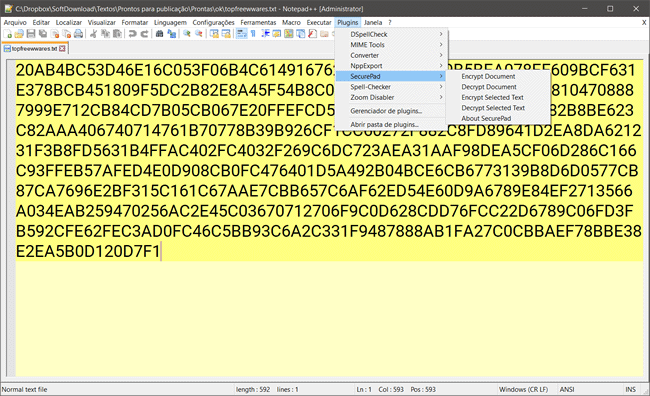Viewport: 650px width, 396px height.
Task: Click the Synchronize vertical scrolling icon
Action: 214,34
